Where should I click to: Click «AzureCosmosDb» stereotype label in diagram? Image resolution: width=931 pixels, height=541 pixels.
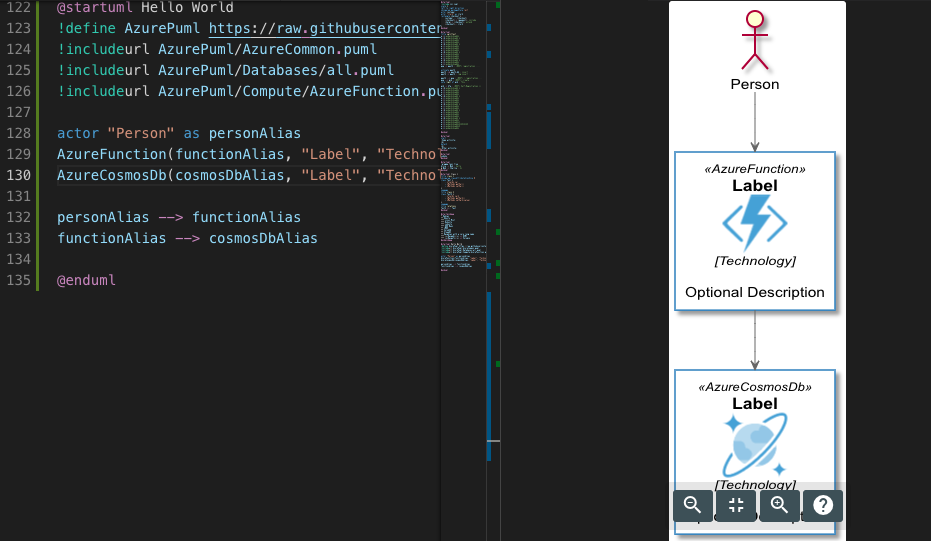click(x=755, y=387)
